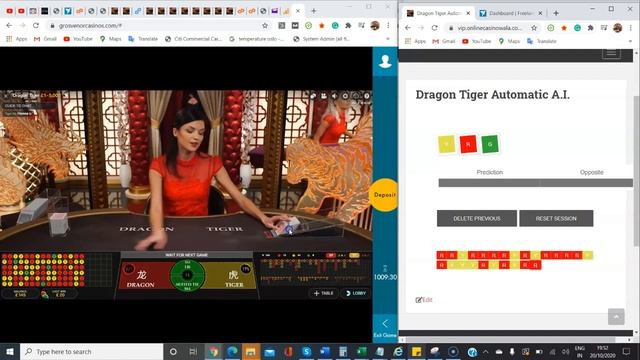
Task: Reload the grosvenorcasinos page
Action: pyautogui.click(x=36, y=25)
